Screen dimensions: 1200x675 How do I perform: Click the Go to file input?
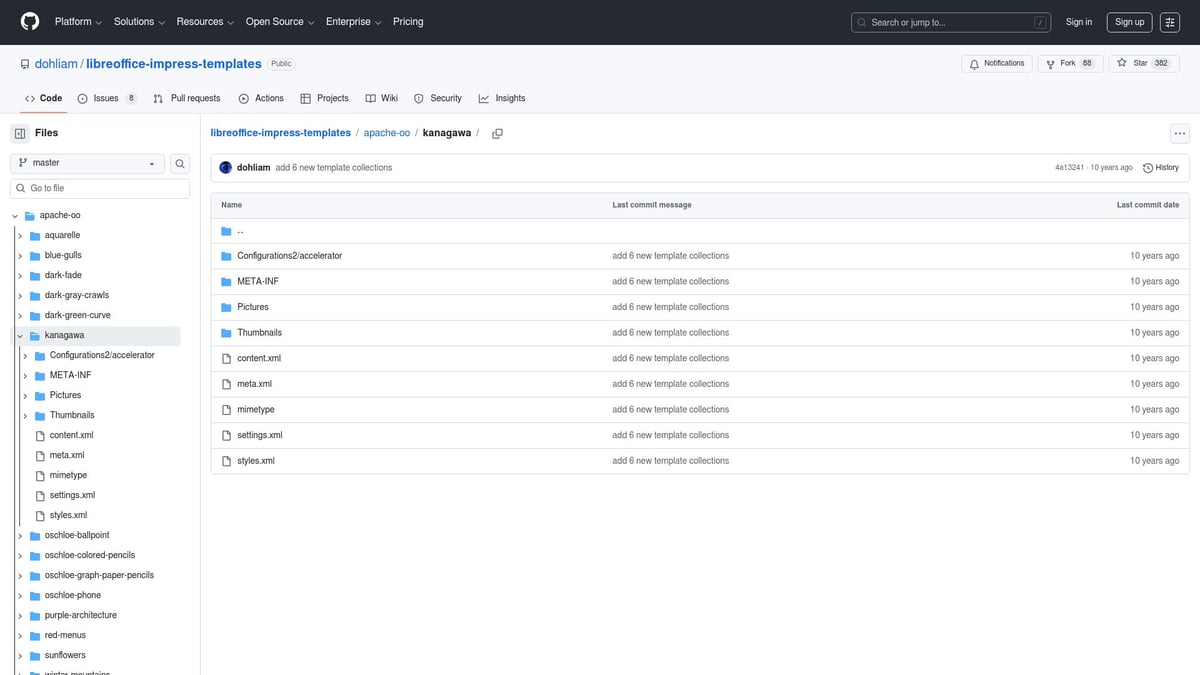100,188
